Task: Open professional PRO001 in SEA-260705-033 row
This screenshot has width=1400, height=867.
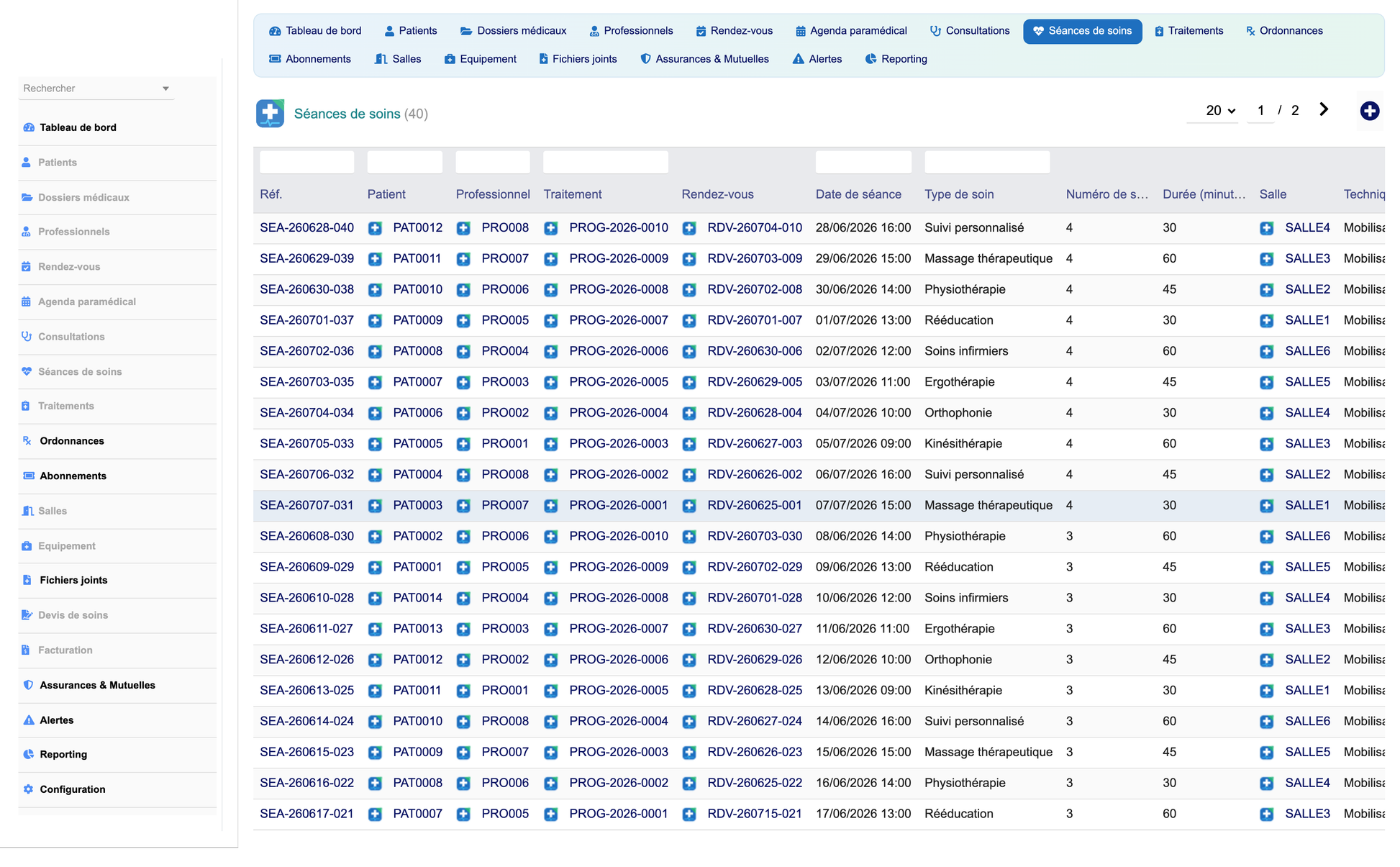Action: [505, 444]
